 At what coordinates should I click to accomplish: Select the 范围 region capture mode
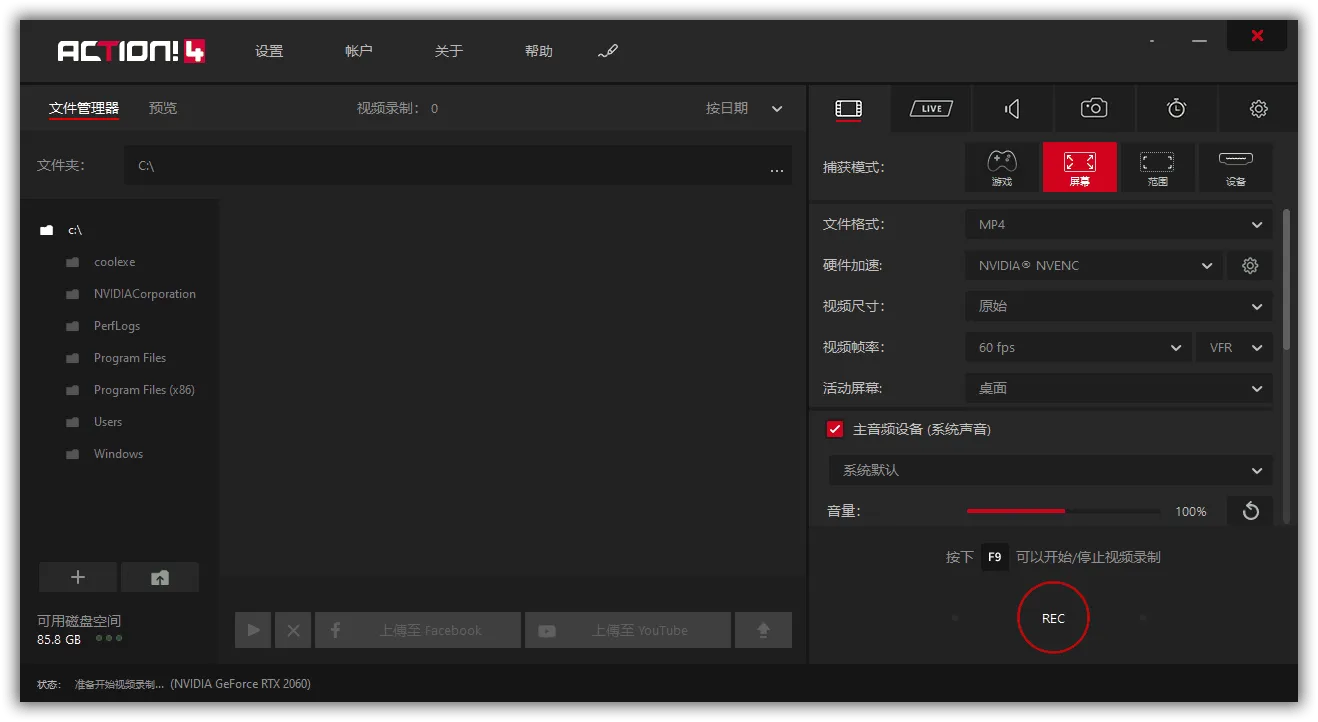[x=1158, y=167]
